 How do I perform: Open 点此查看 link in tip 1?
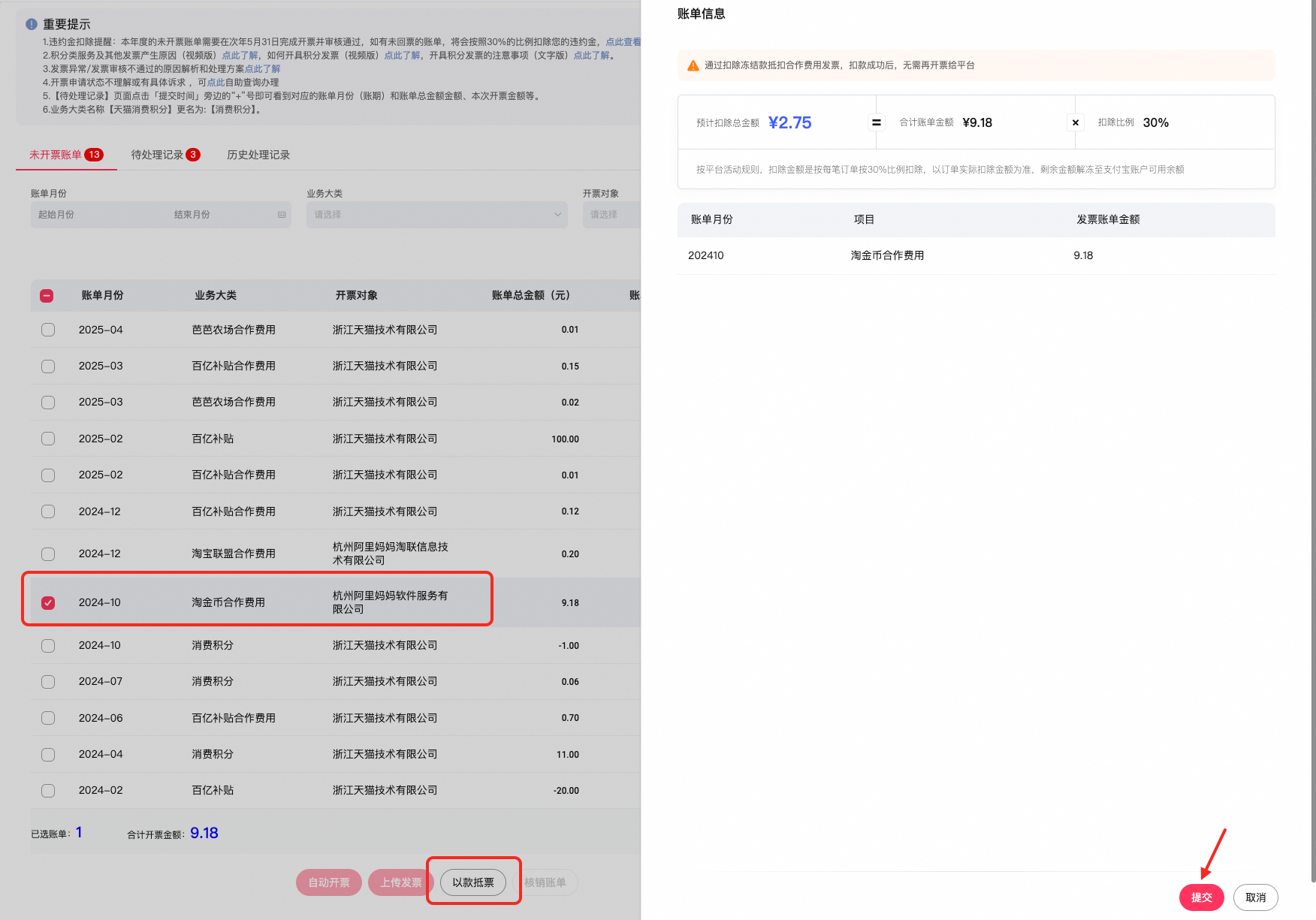[623, 42]
